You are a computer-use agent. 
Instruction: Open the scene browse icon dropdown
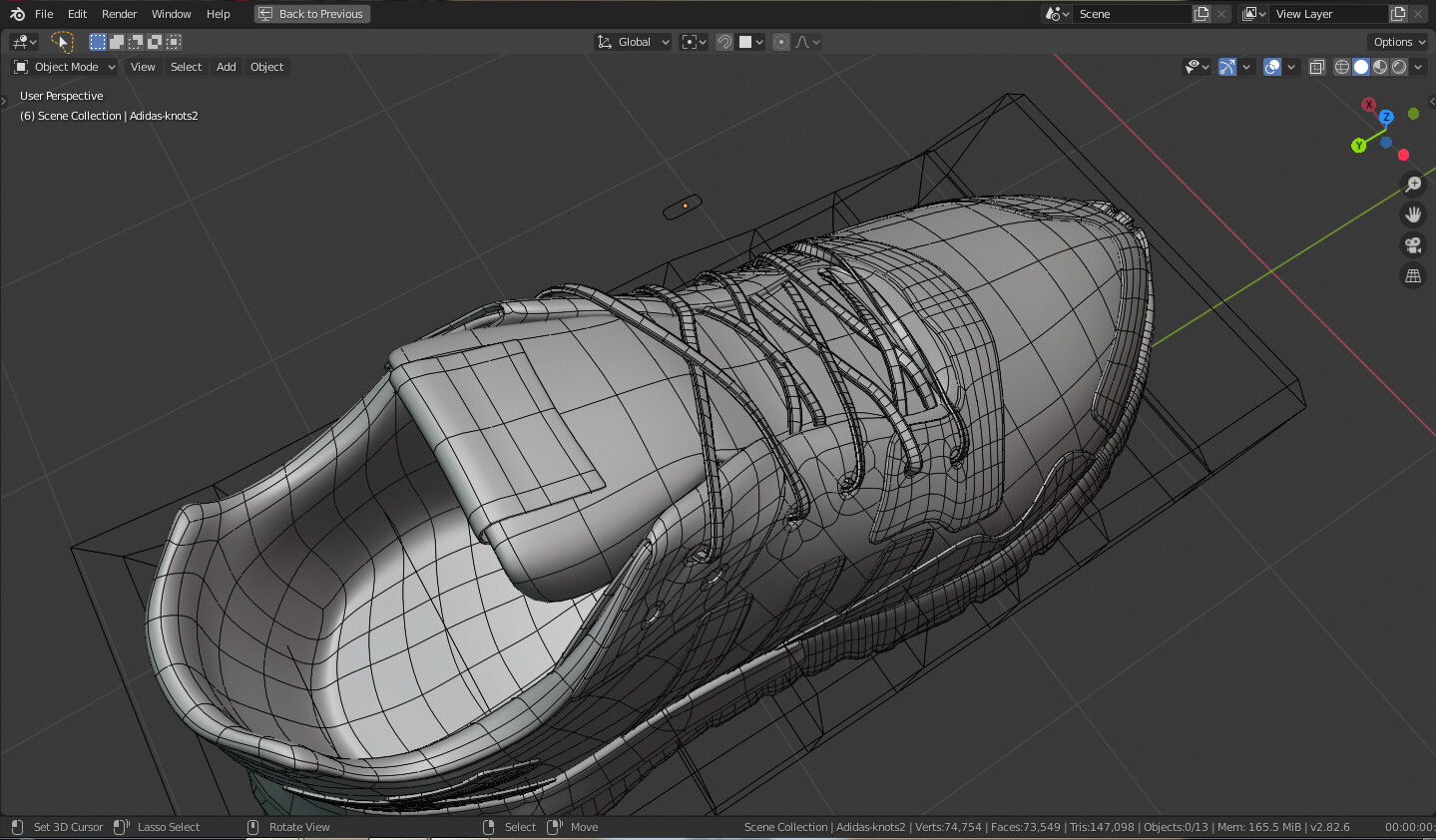click(x=1057, y=14)
